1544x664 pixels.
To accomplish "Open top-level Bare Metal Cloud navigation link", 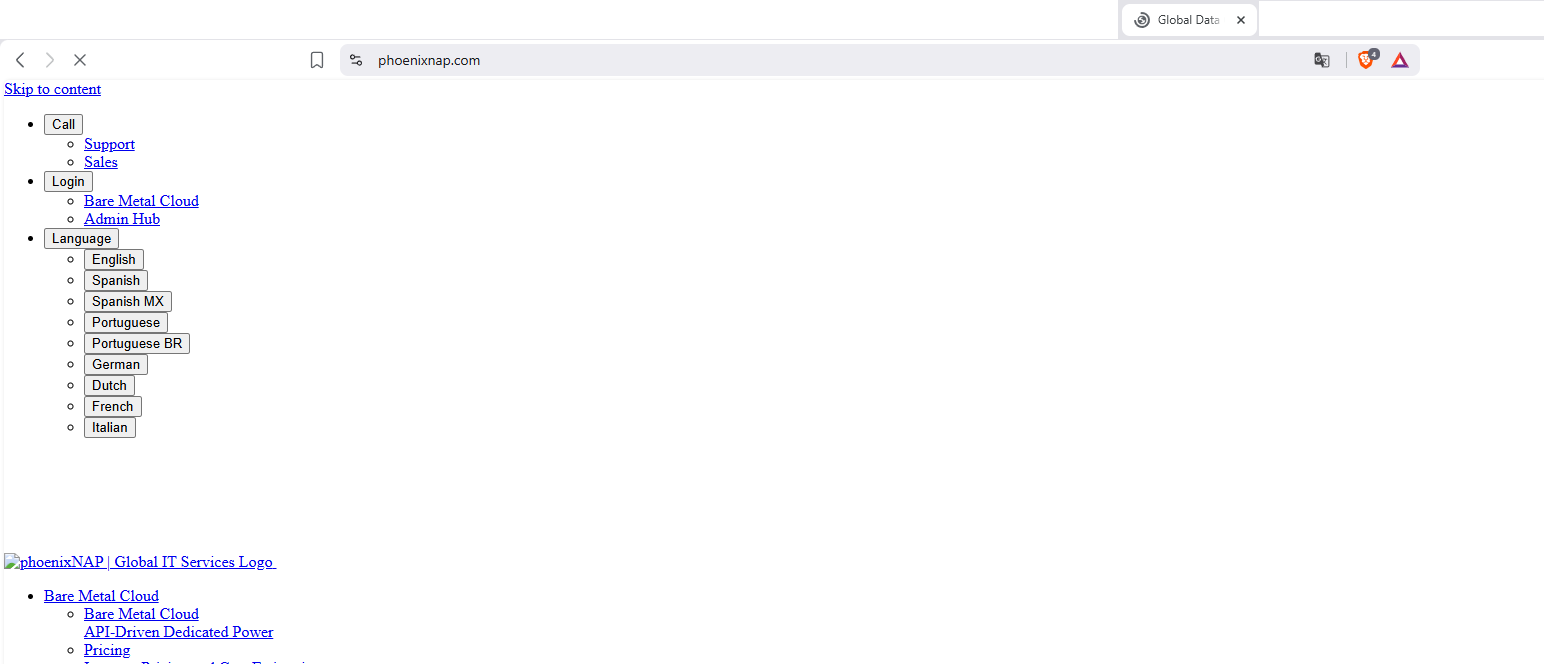I will point(101,596).
